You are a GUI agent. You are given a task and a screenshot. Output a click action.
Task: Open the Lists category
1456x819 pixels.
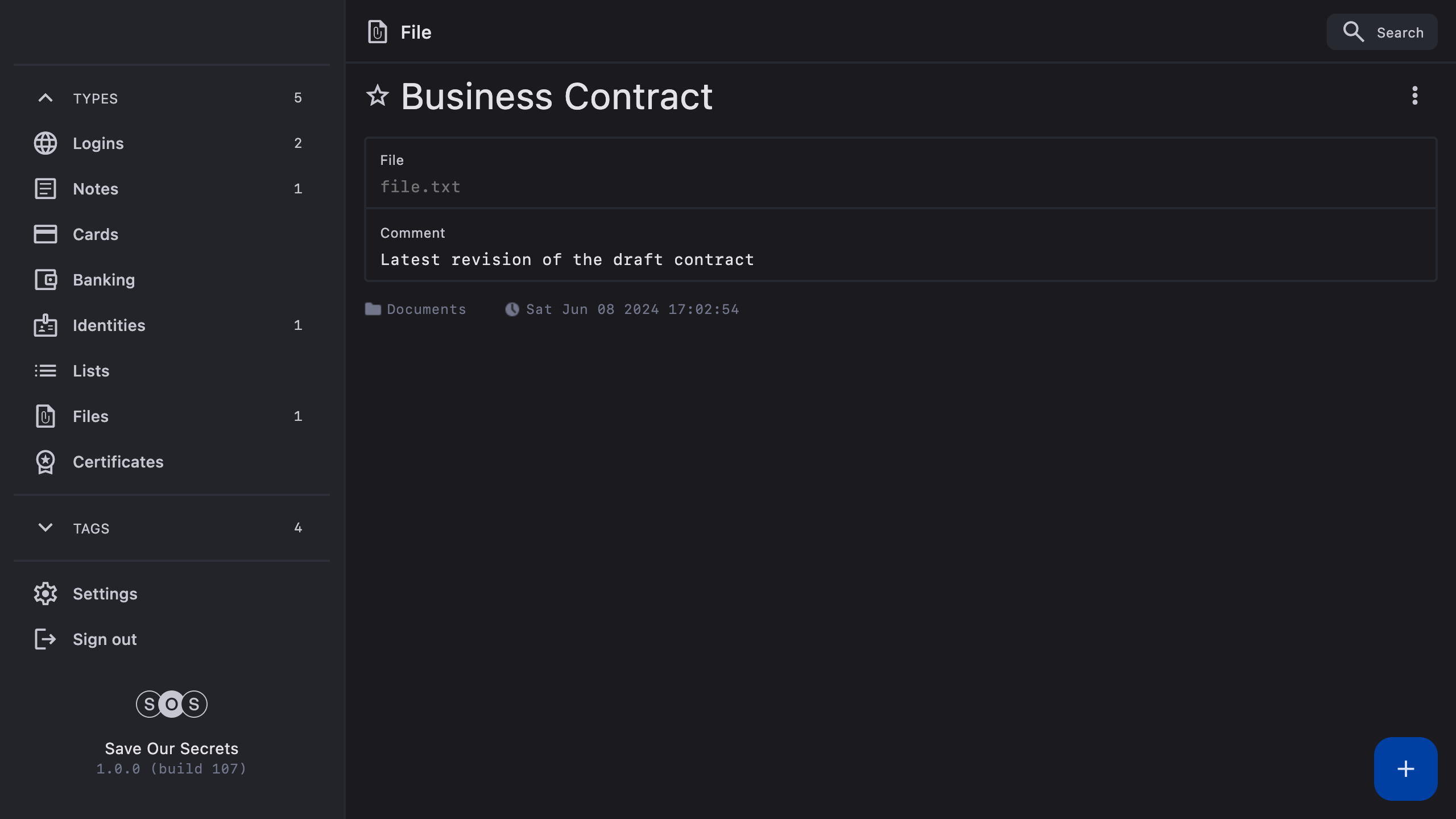[x=91, y=371]
